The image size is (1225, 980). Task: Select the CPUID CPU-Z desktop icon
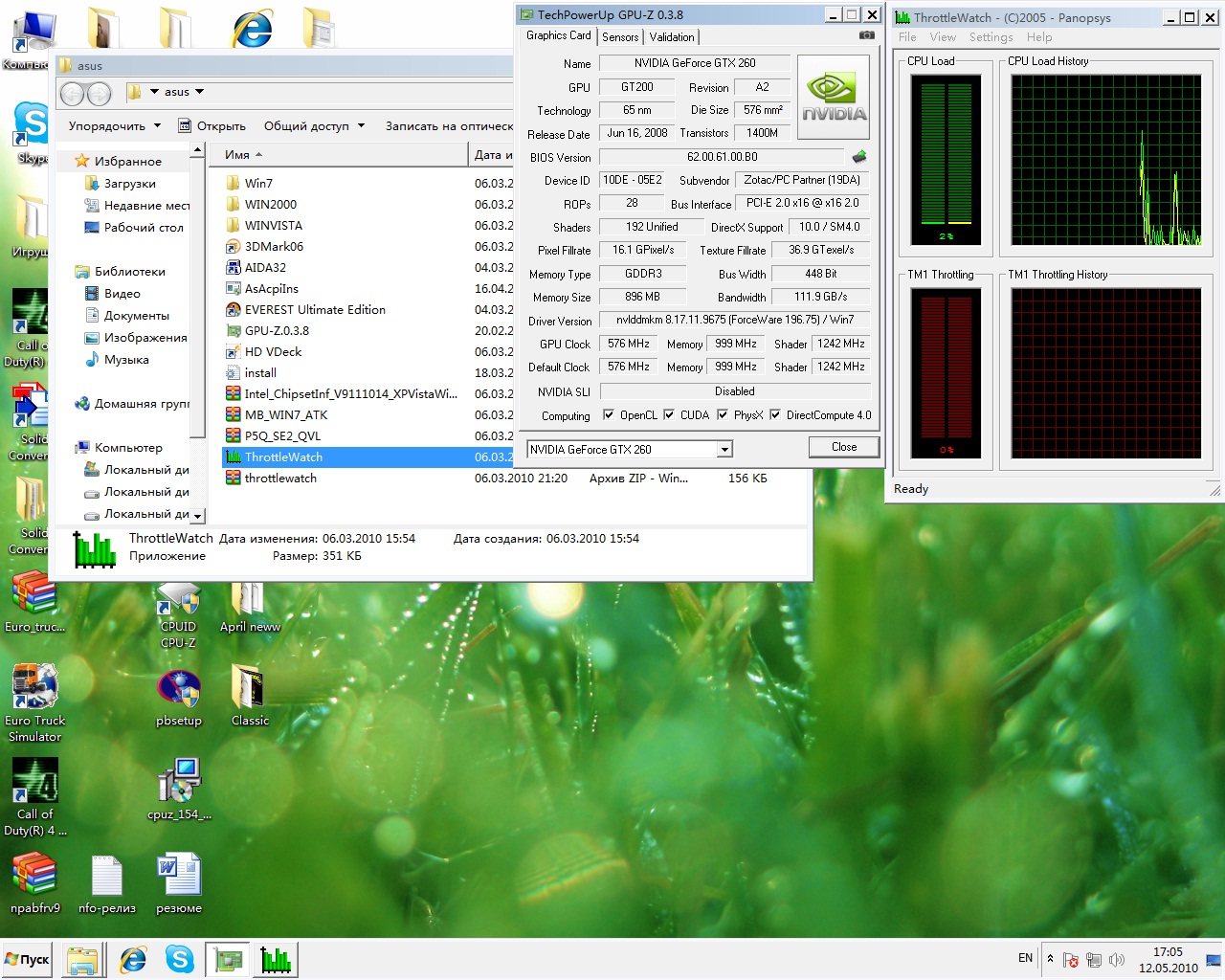point(179,615)
